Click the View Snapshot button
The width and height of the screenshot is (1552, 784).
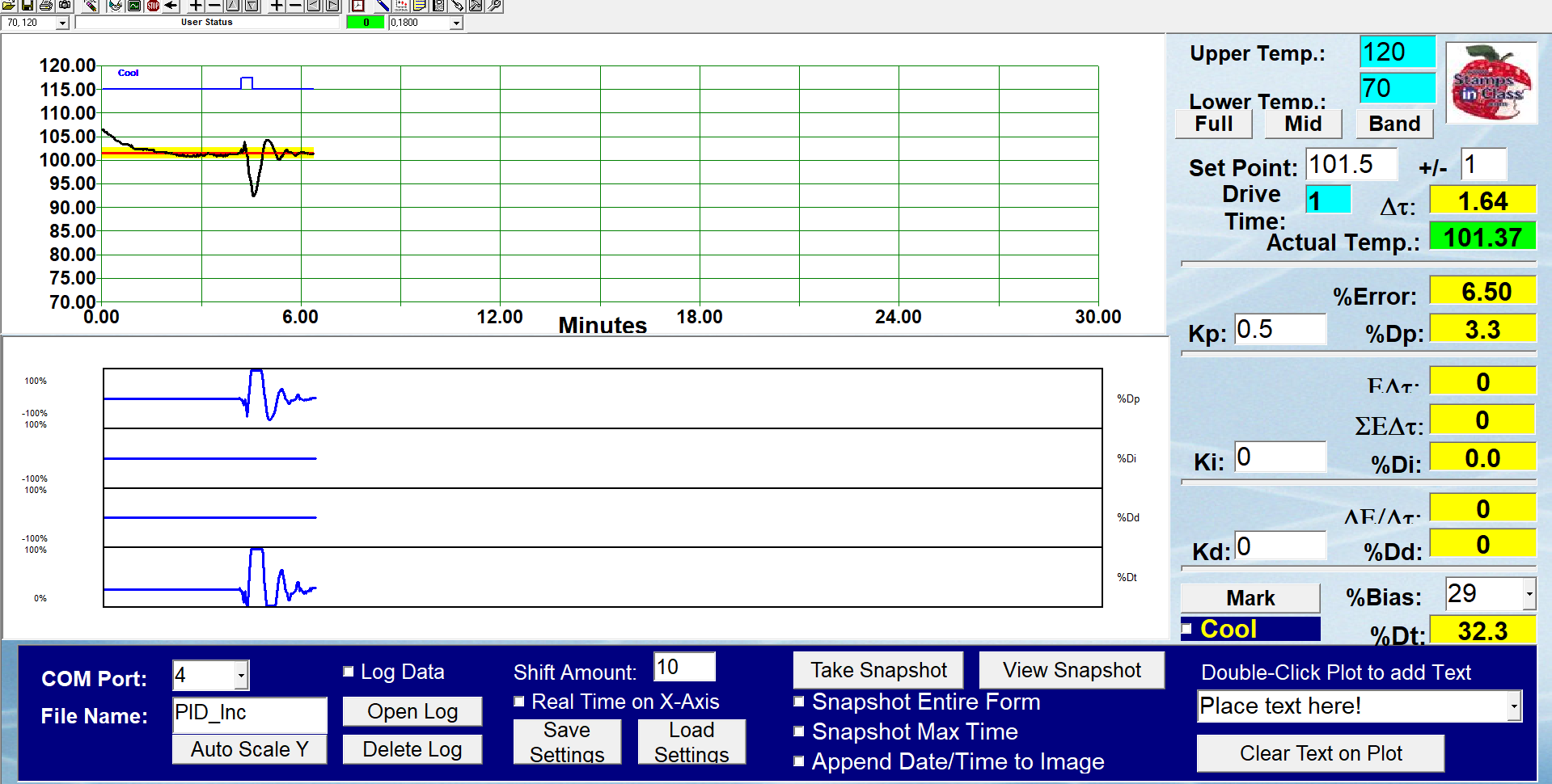click(x=1072, y=670)
